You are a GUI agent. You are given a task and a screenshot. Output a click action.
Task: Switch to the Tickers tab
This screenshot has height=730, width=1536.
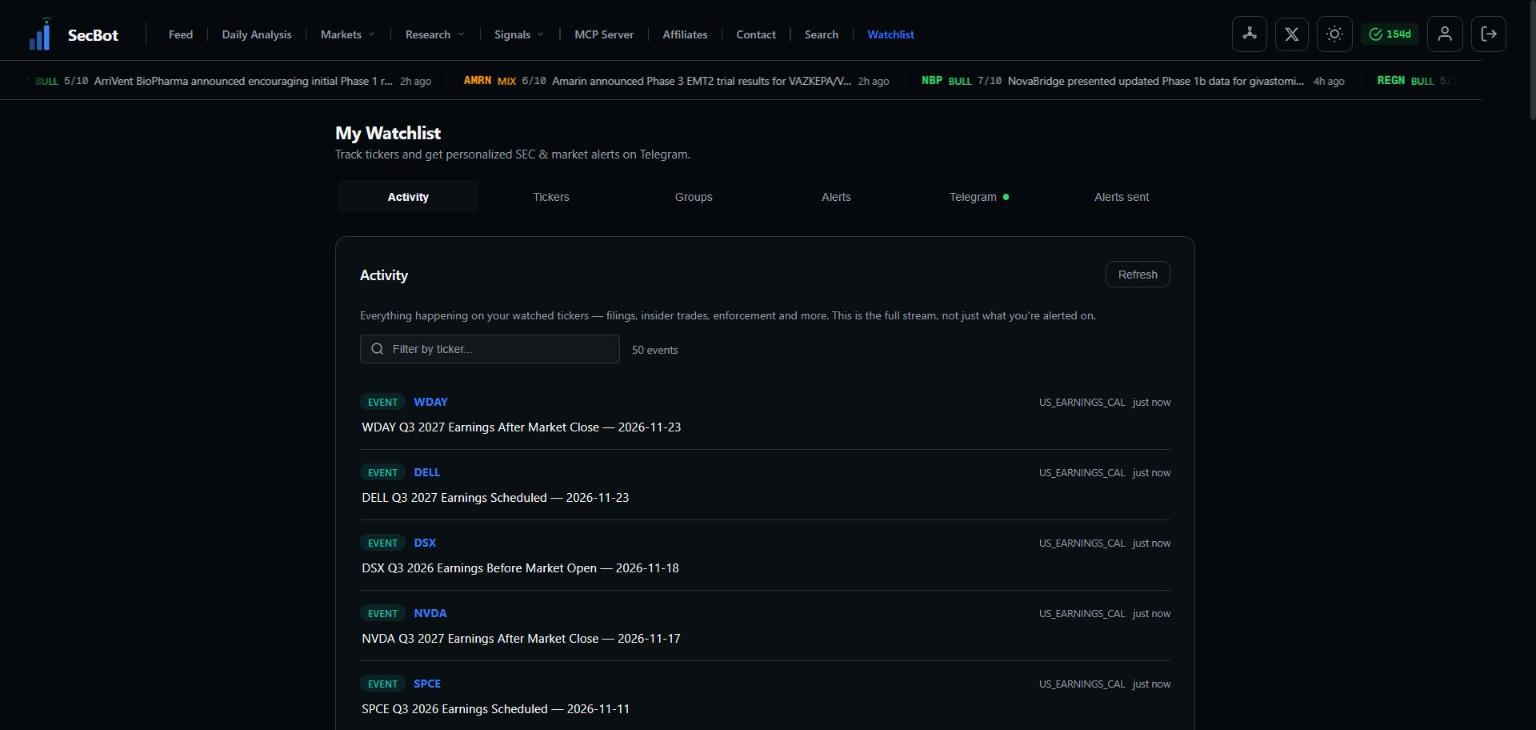tap(551, 197)
